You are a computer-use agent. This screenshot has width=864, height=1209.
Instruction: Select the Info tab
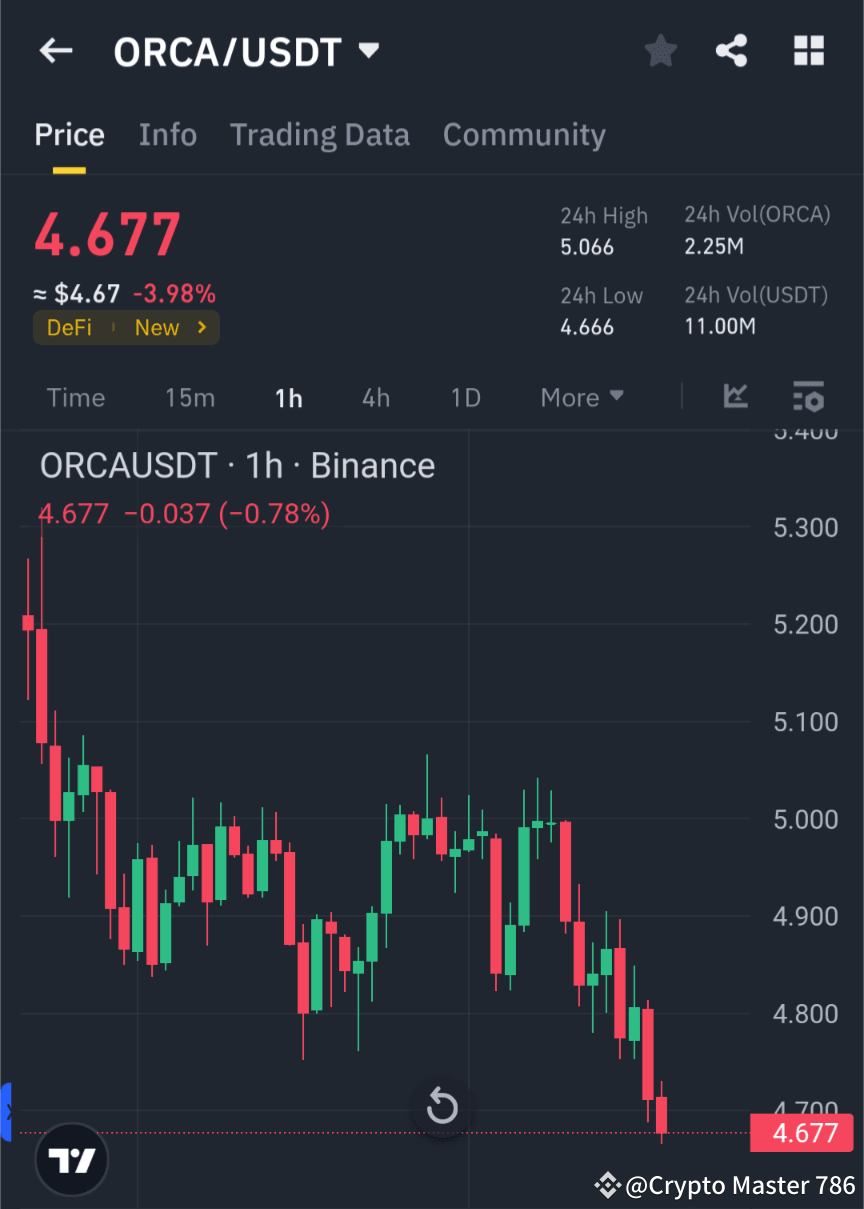tap(168, 134)
